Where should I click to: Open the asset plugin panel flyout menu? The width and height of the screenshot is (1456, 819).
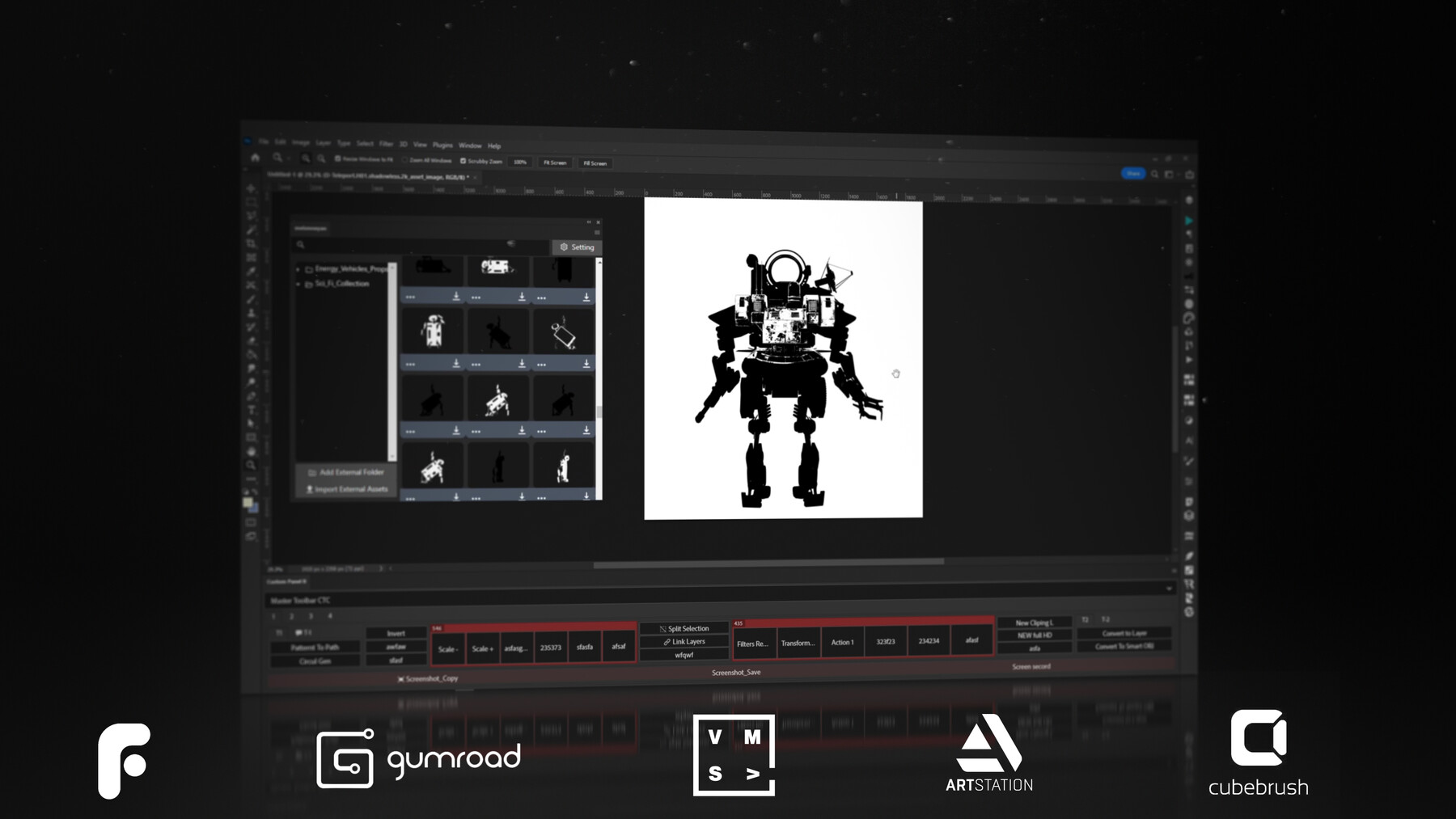598,233
